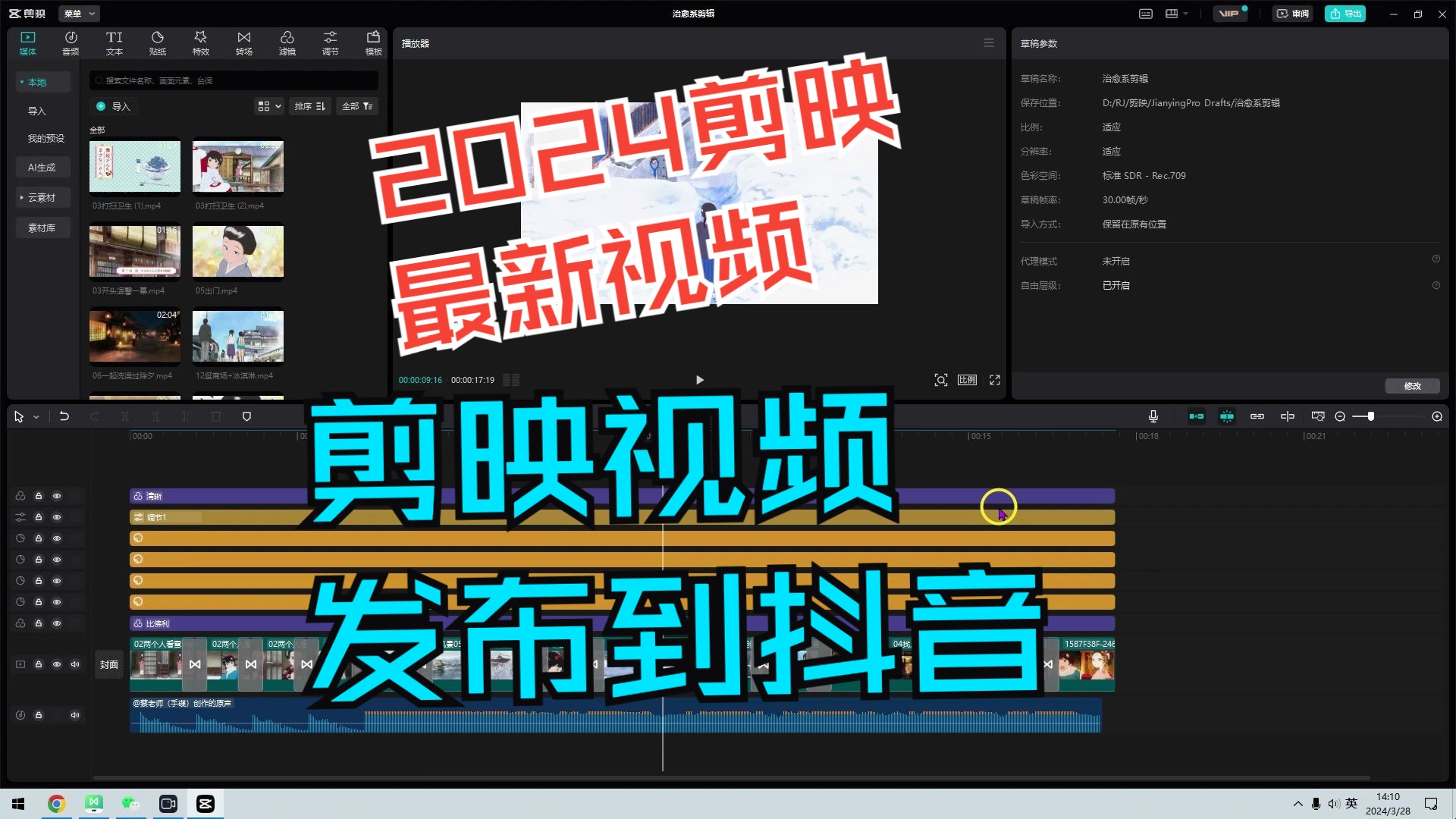Open the select tool mode dropdown arrow

pyautogui.click(x=36, y=417)
